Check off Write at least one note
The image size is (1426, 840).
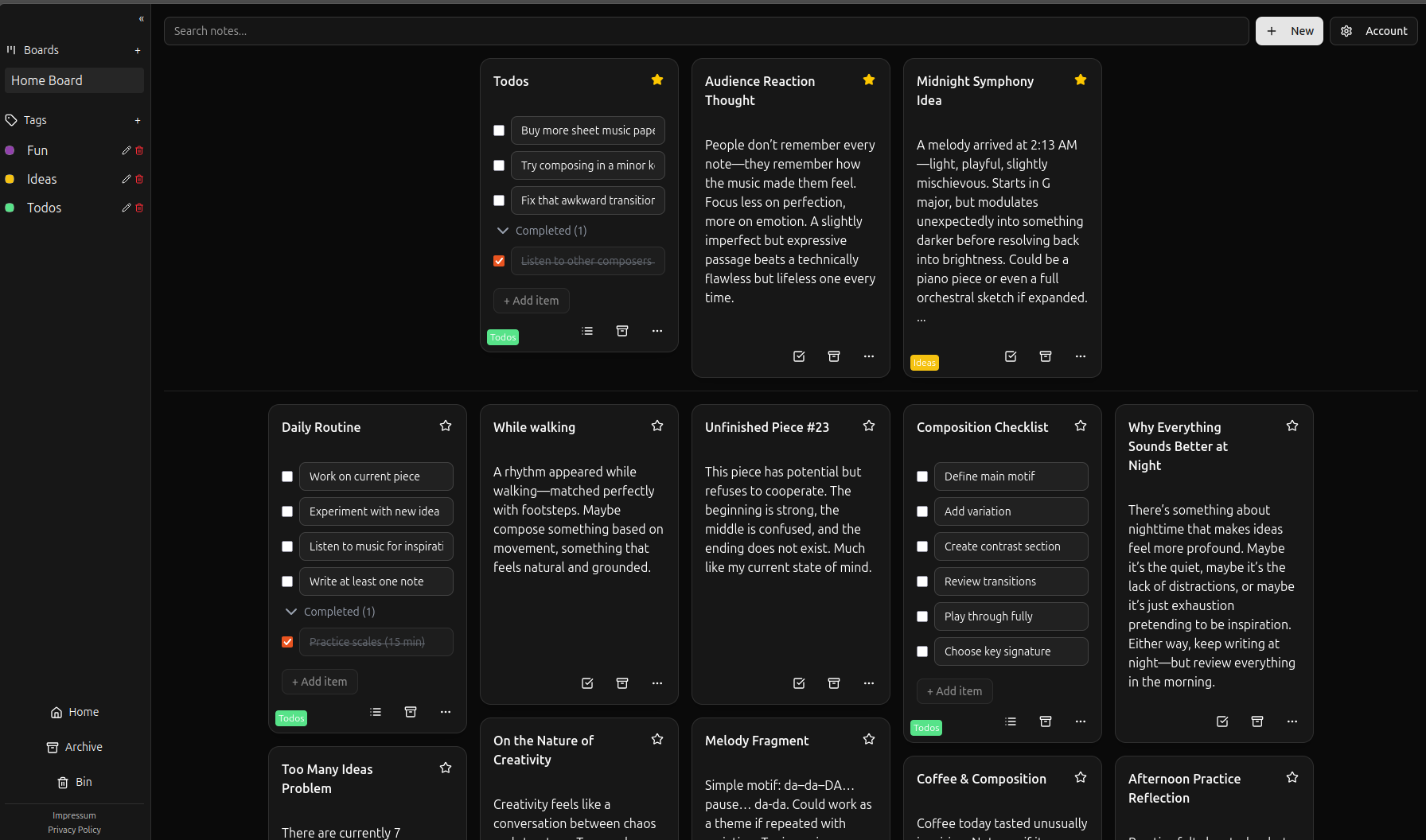(287, 581)
